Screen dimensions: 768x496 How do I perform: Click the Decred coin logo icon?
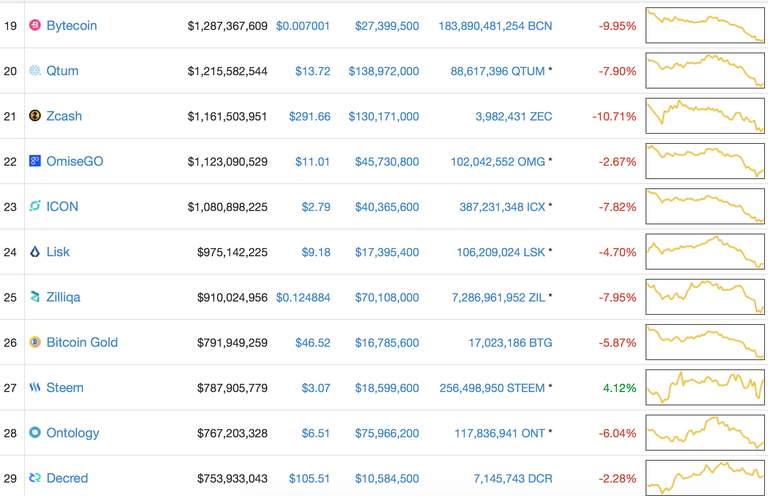coord(35,477)
